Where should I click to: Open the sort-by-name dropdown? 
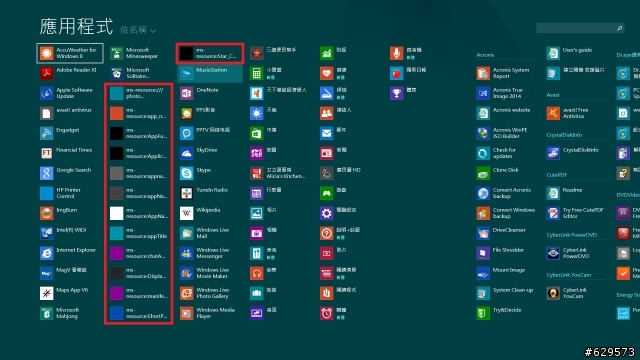138,30
